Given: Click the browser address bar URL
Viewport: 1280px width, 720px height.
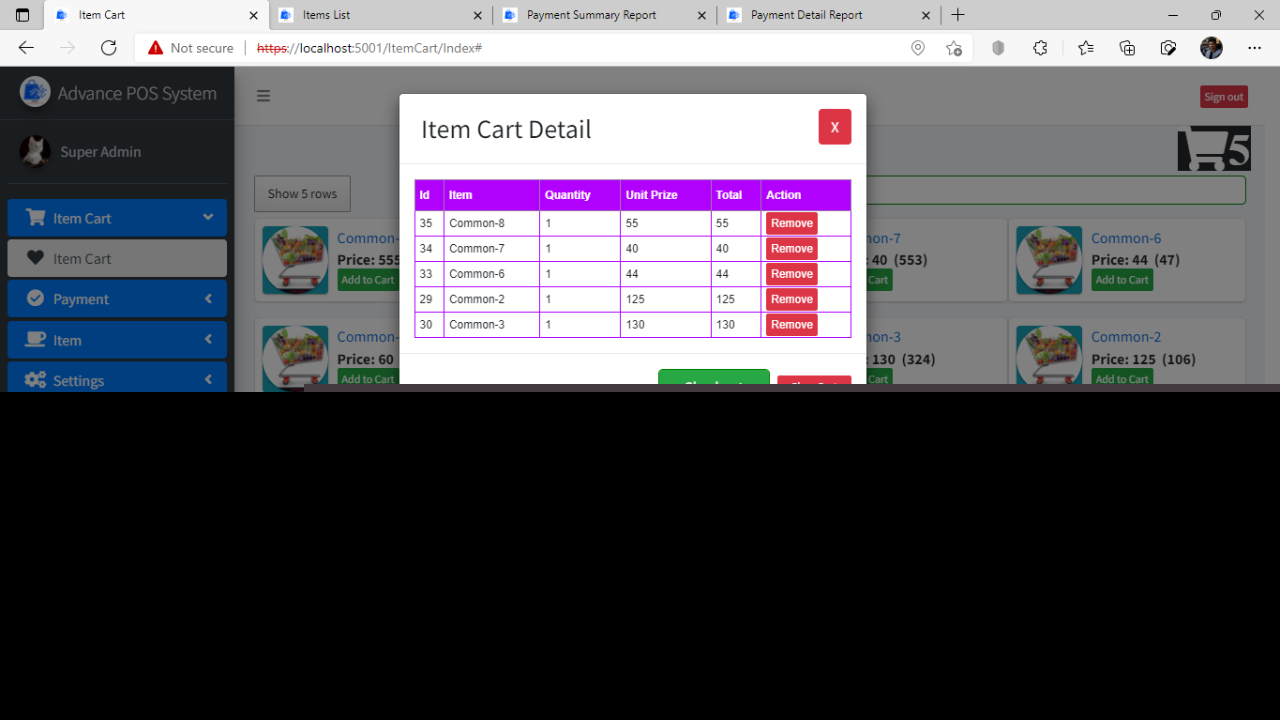Looking at the screenshot, I should point(370,48).
